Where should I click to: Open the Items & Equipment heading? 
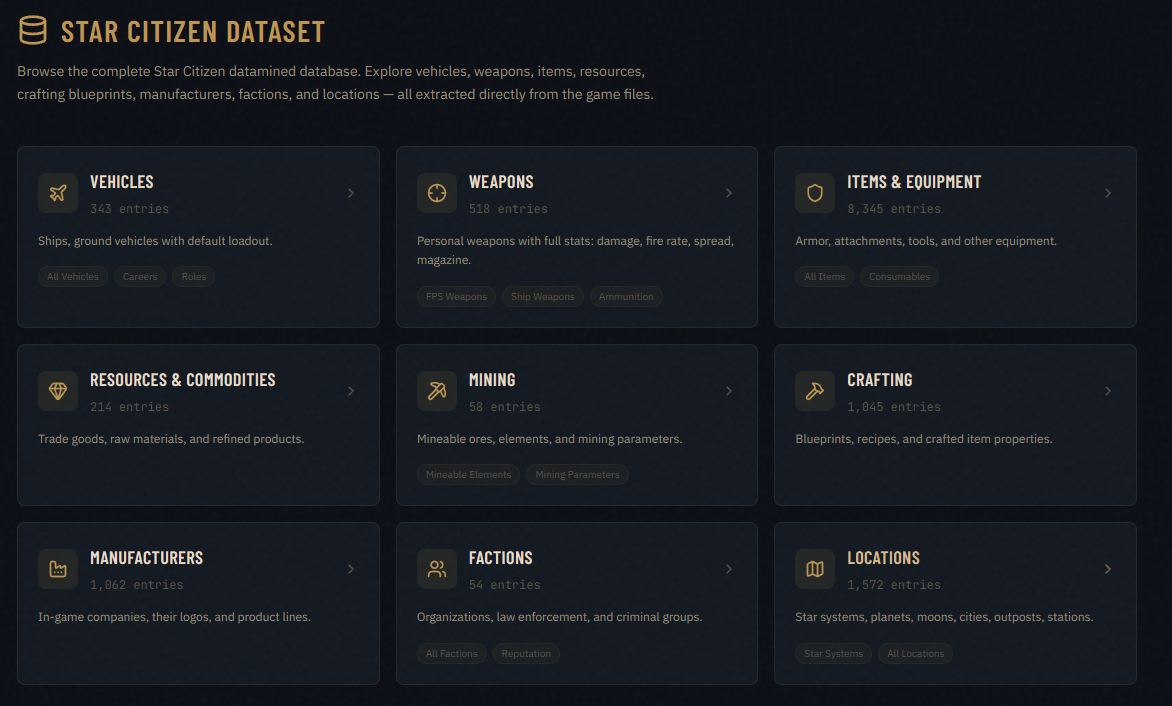914,182
